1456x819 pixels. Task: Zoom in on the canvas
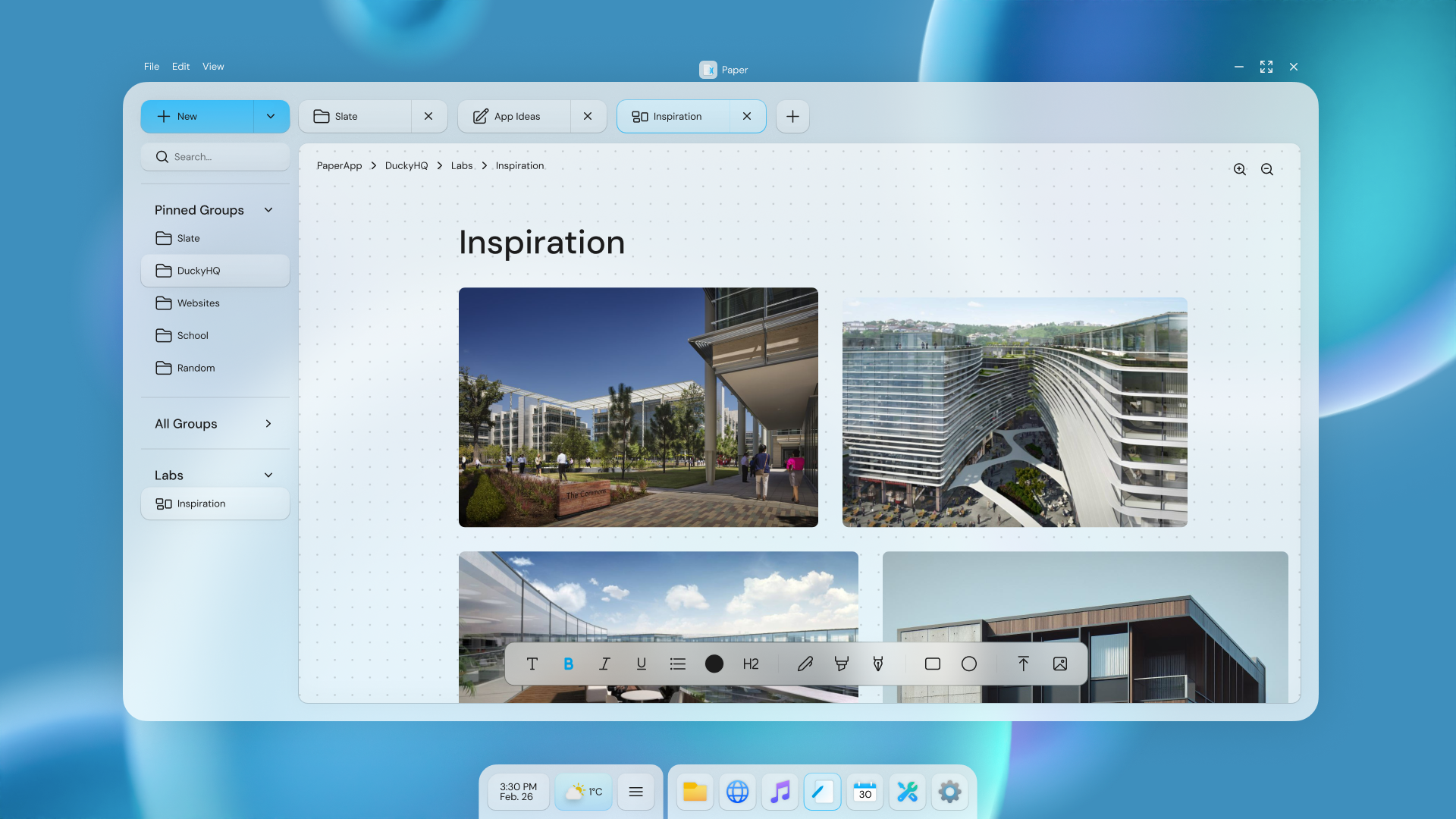(x=1240, y=170)
